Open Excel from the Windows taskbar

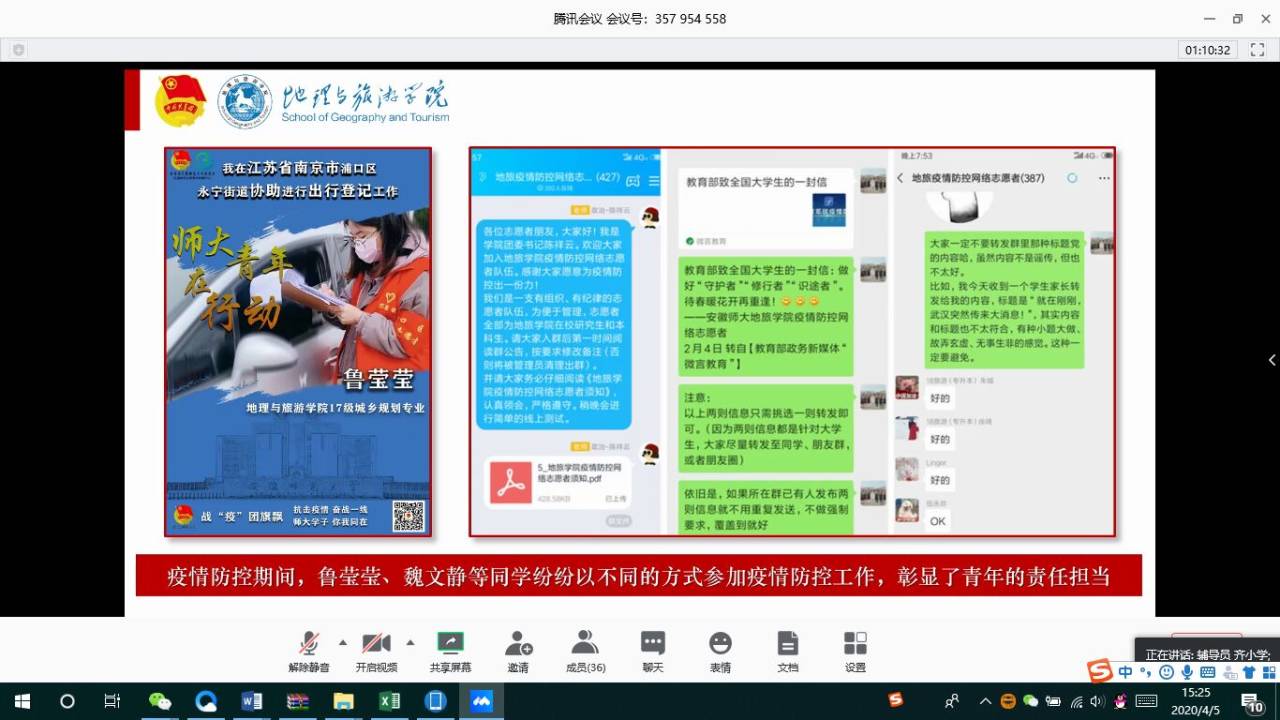pos(389,701)
